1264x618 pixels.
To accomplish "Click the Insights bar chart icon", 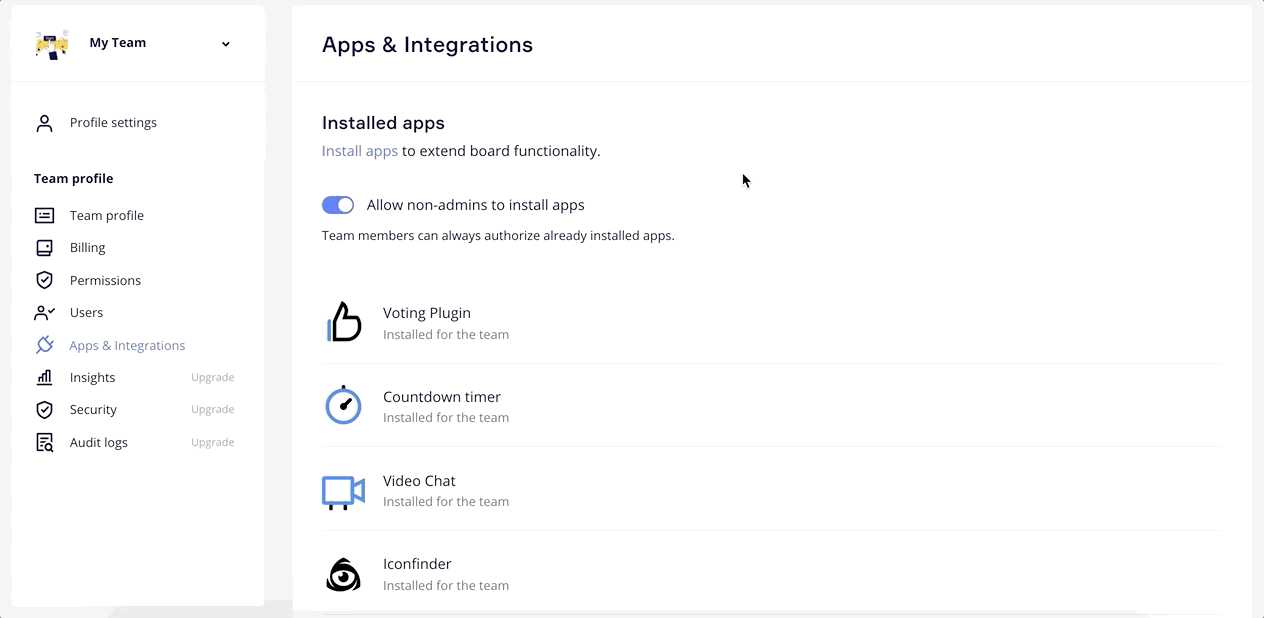I will click(44, 377).
